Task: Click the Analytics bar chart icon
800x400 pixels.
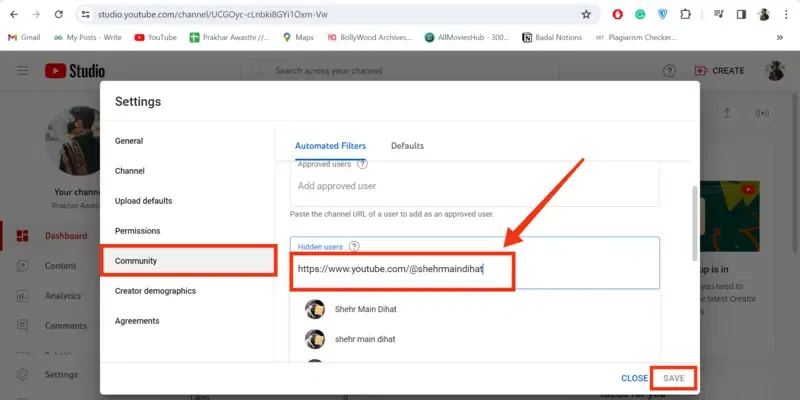Action: tap(22, 296)
